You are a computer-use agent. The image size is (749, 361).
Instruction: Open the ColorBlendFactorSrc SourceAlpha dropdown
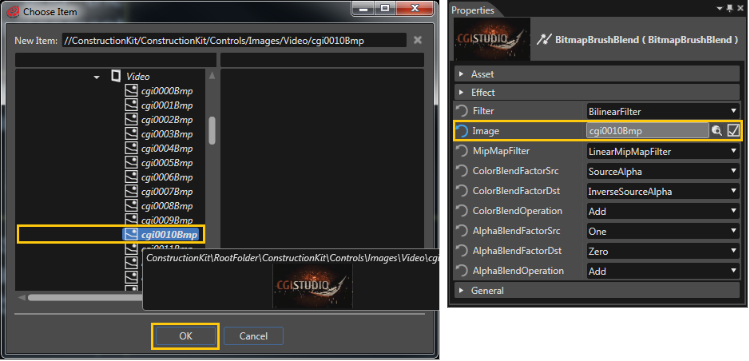(x=663, y=171)
